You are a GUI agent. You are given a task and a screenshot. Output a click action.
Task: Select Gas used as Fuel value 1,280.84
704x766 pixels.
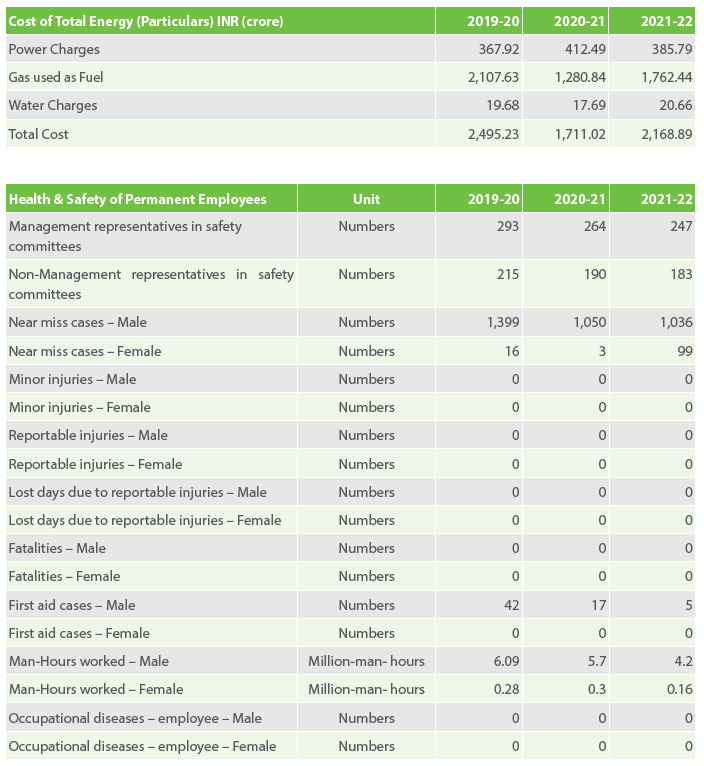pos(580,77)
